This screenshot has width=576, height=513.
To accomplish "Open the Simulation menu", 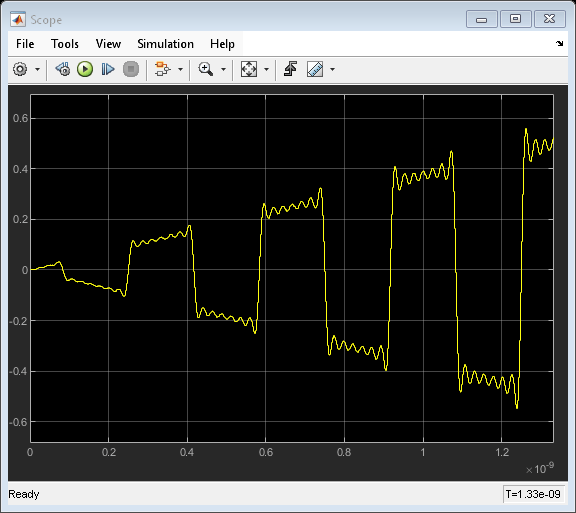I will click(x=165, y=44).
